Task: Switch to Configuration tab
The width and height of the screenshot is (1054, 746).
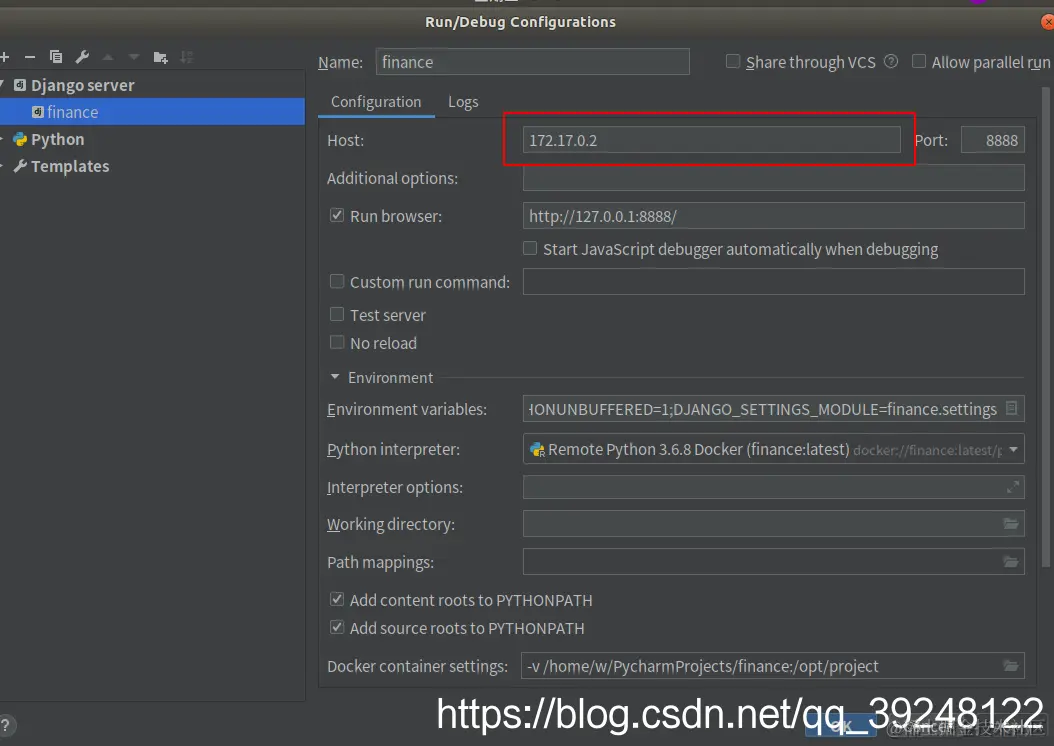Action: click(376, 101)
